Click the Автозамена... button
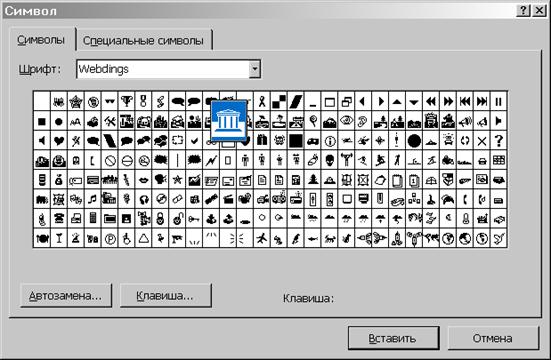The image size is (551, 360). (66, 296)
